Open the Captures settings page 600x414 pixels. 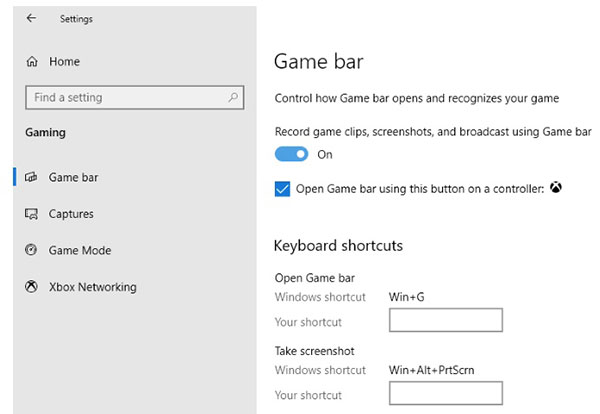(71, 214)
